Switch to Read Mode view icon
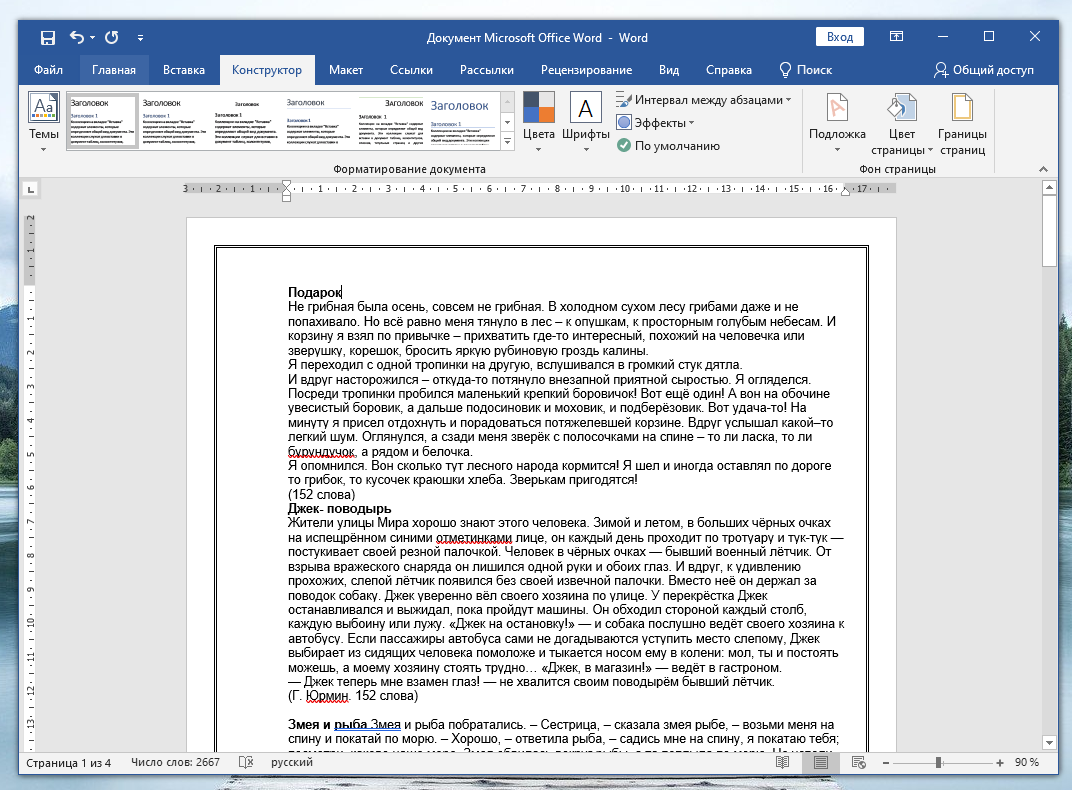The height and width of the screenshot is (790, 1072). pyautogui.click(x=783, y=762)
